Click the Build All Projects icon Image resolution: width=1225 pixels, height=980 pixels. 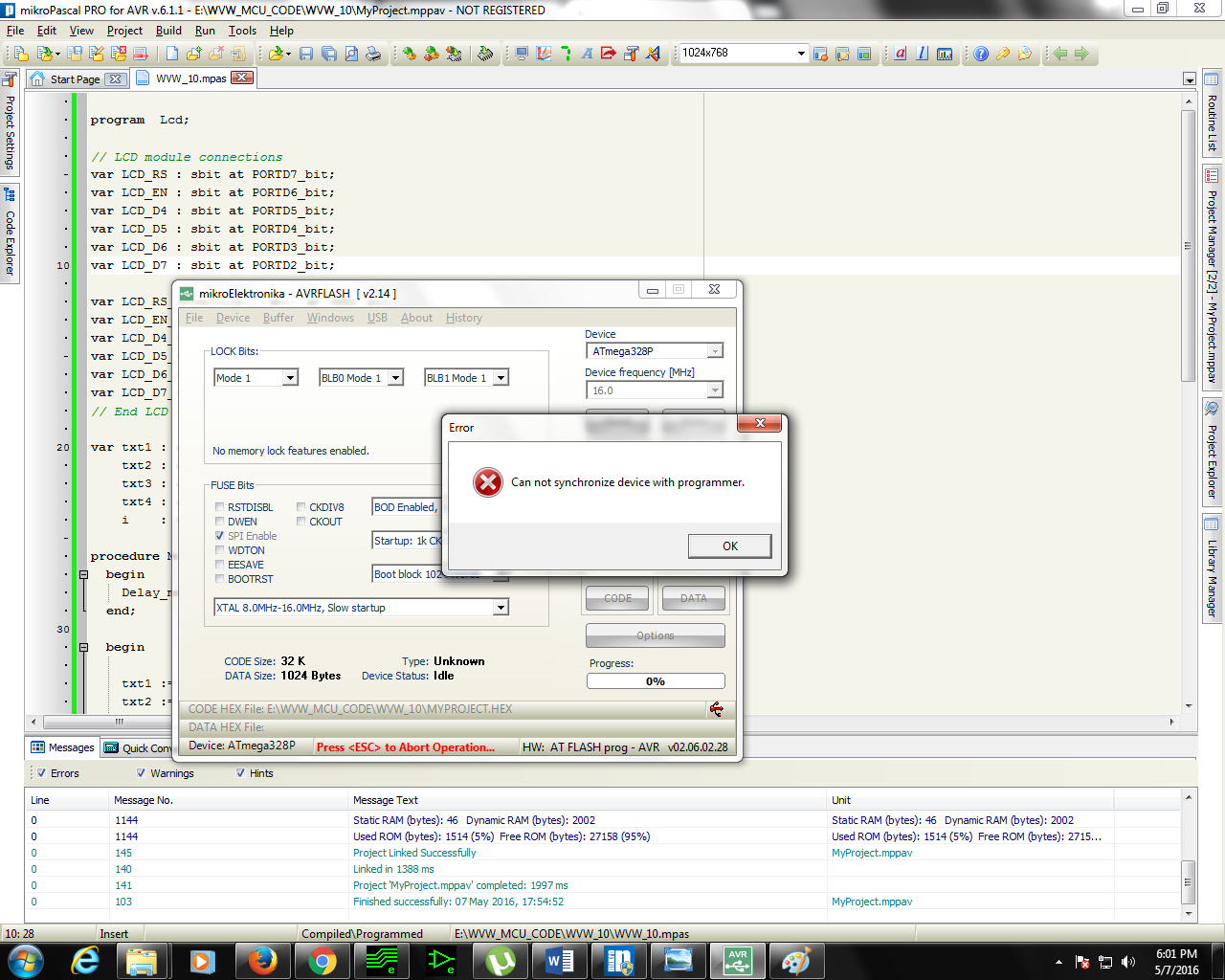coord(432,54)
